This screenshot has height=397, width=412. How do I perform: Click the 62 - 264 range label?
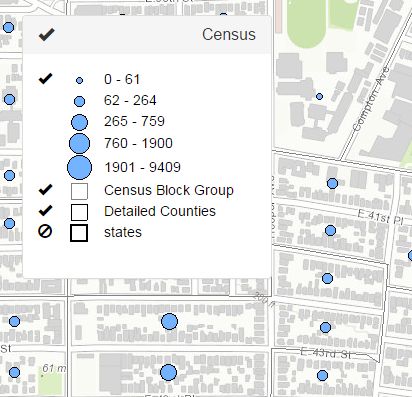click(x=130, y=100)
